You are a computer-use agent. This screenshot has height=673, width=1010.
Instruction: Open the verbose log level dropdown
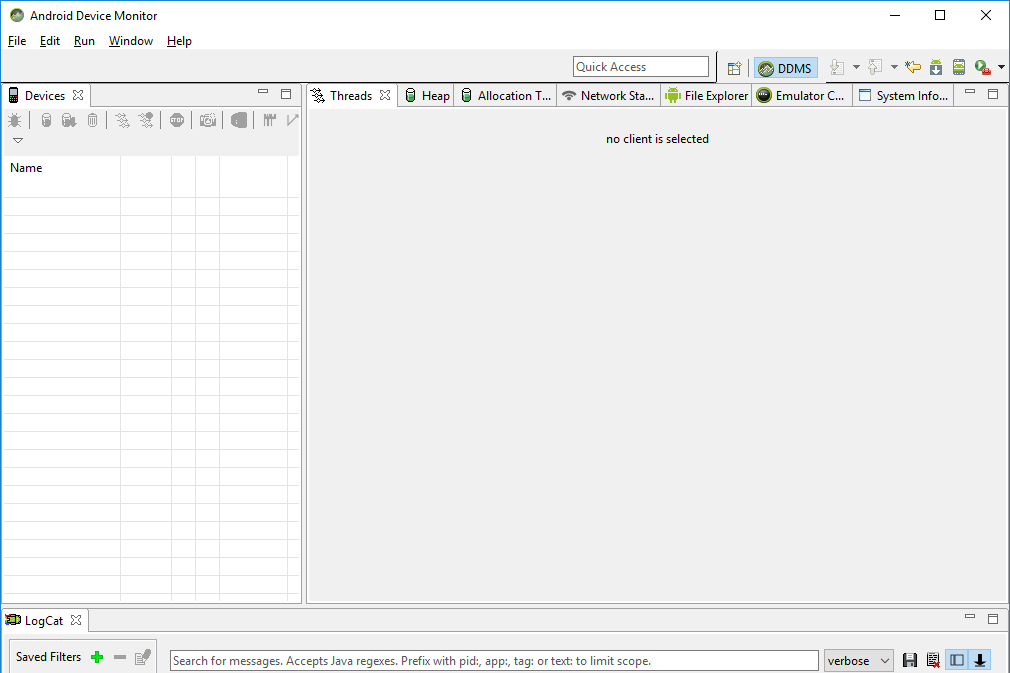point(859,661)
